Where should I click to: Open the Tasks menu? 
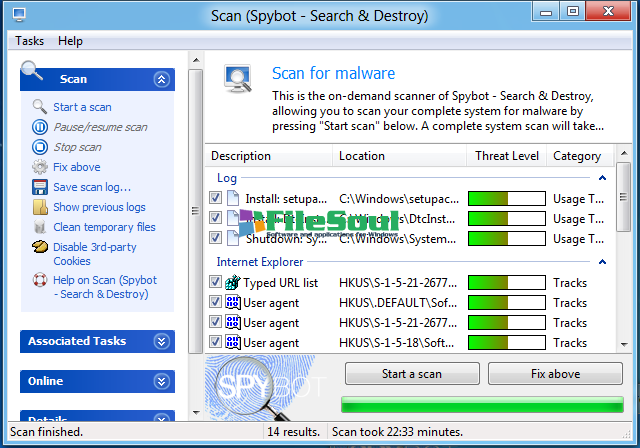coord(30,41)
